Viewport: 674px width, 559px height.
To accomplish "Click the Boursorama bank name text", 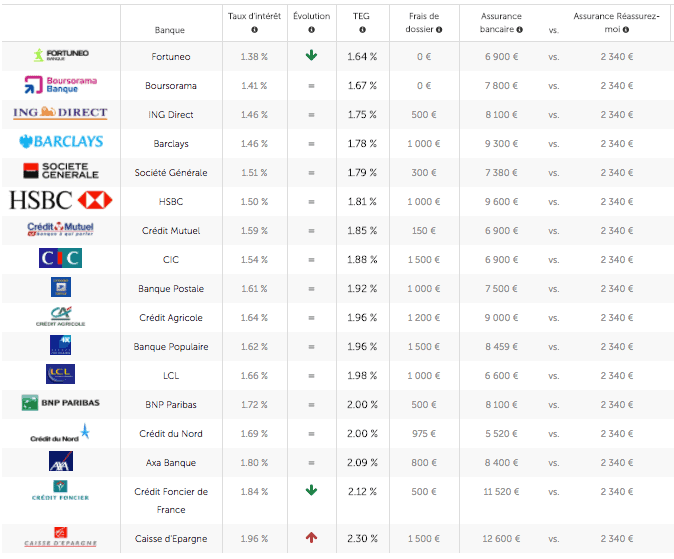I will pyautogui.click(x=170, y=86).
